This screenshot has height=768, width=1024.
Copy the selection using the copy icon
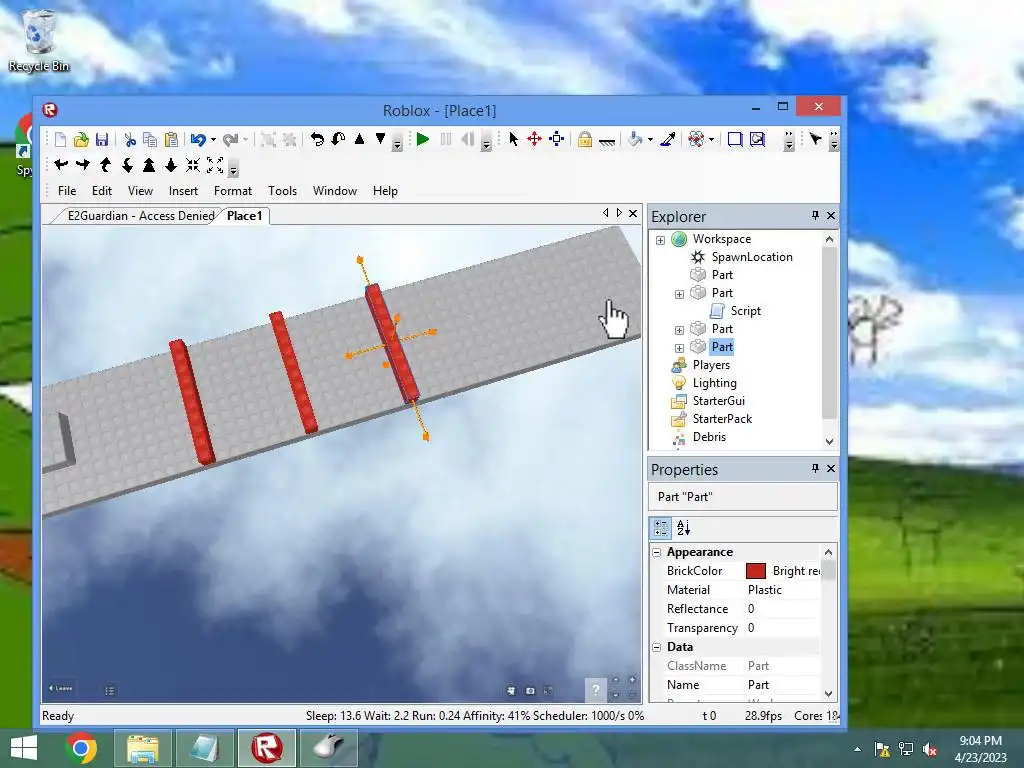tap(150, 139)
